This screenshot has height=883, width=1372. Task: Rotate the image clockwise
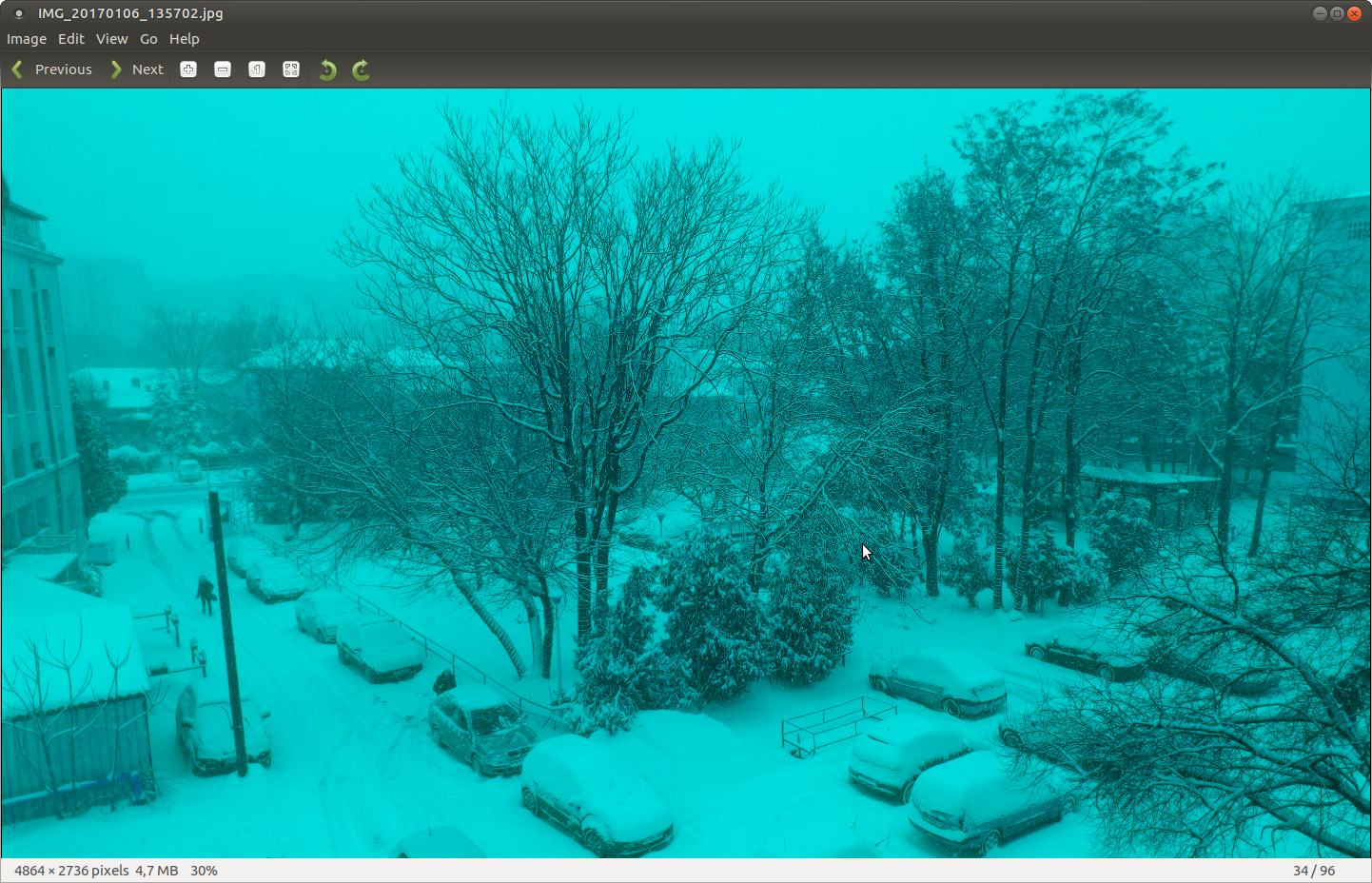[x=361, y=69]
